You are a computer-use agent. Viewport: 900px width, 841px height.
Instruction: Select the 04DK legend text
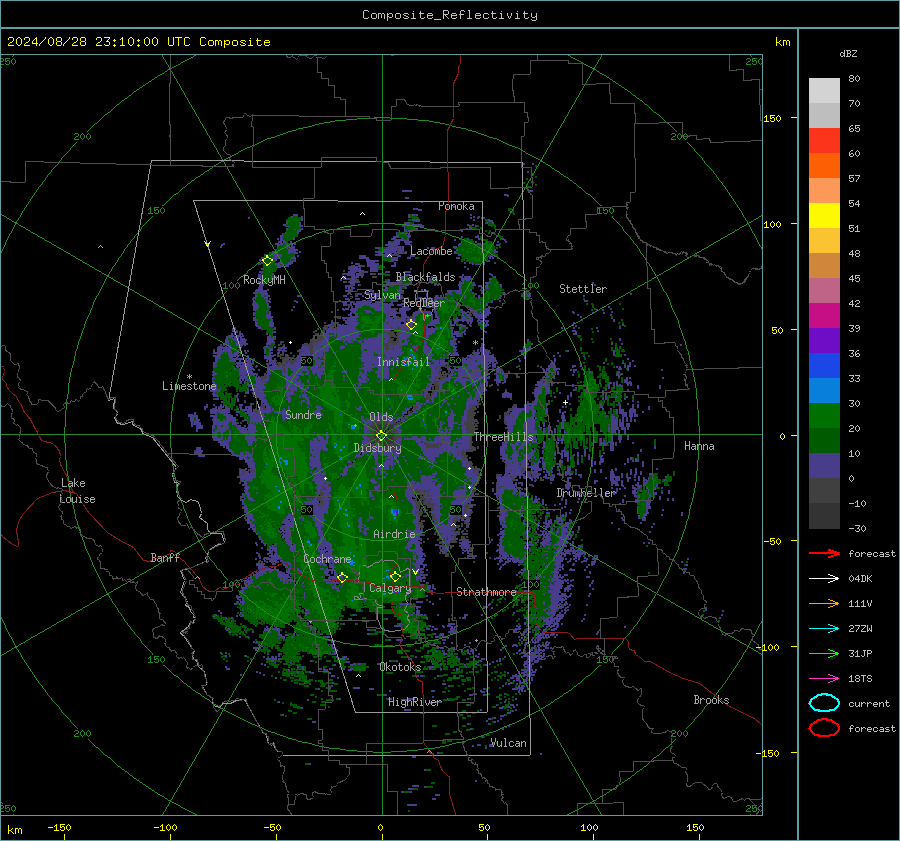coord(860,579)
